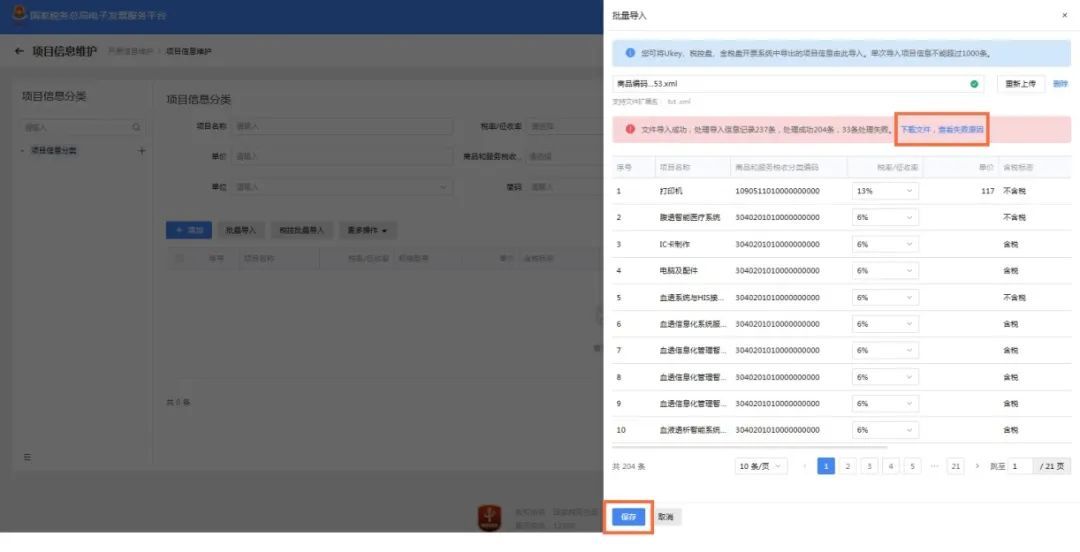Go to pagination page 3
The height and width of the screenshot is (552, 1080).
coord(869,467)
